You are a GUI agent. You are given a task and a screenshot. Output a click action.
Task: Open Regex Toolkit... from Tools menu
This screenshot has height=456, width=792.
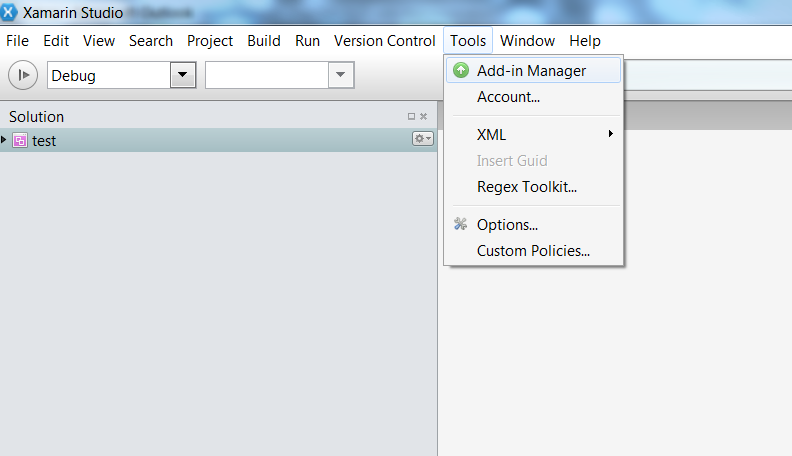click(x=533, y=187)
